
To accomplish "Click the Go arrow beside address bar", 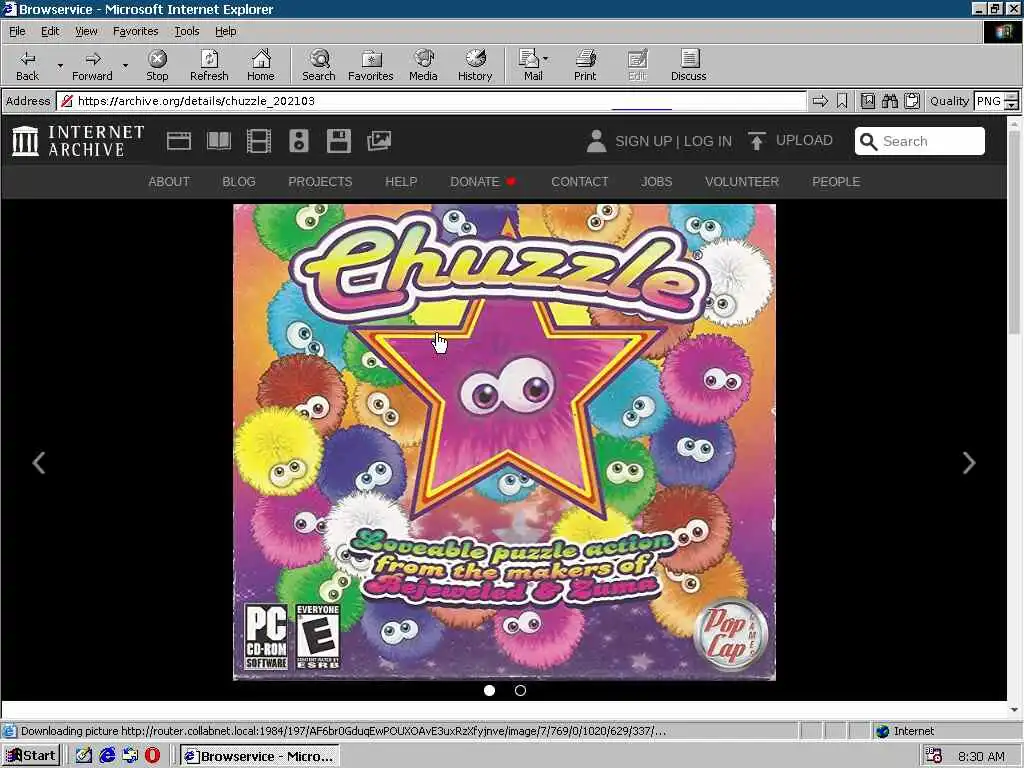I will click(820, 101).
